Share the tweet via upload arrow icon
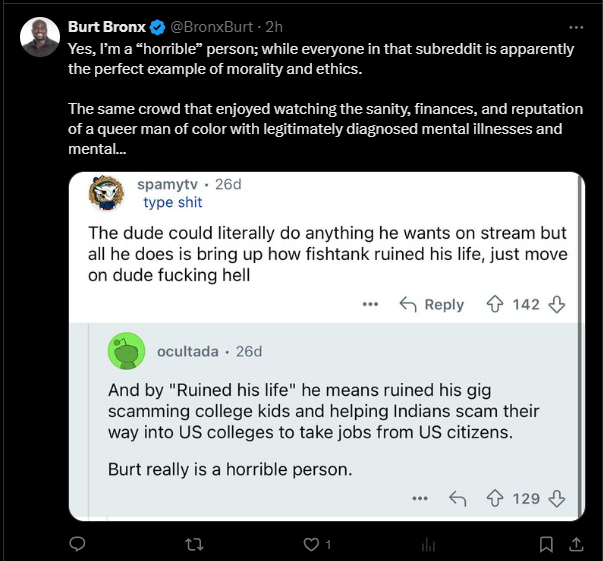603x561 pixels. click(x=576, y=544)
